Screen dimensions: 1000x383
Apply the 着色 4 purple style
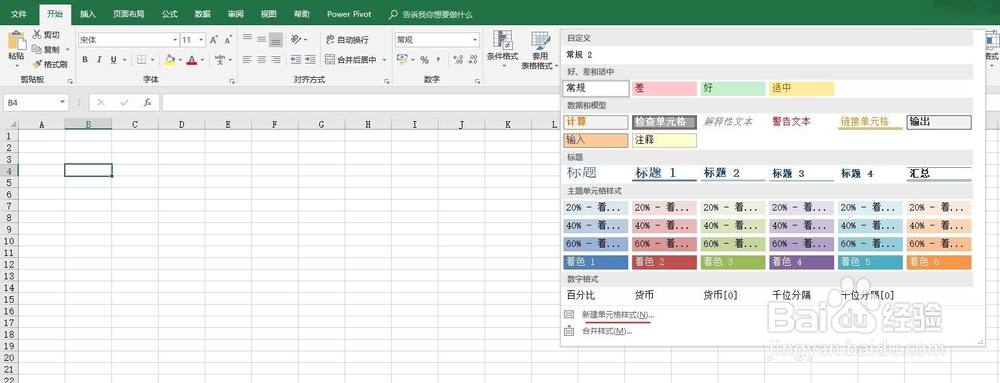coord(802,262)
